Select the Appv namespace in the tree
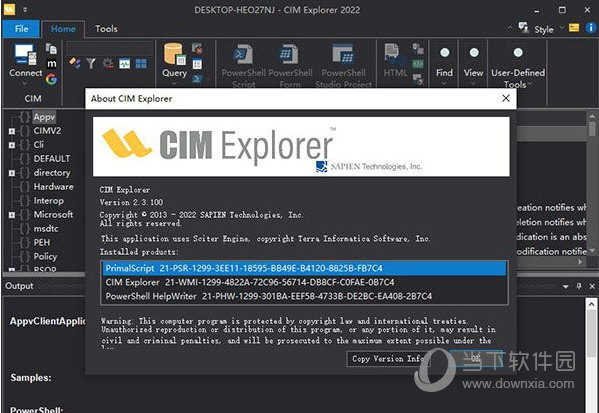Viewport: 599px width, 413px height. (44, 117)
